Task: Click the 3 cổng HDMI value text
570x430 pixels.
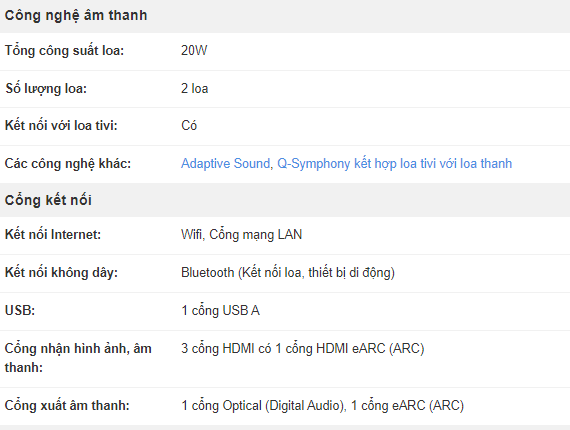Action: [x=302, y=348]
